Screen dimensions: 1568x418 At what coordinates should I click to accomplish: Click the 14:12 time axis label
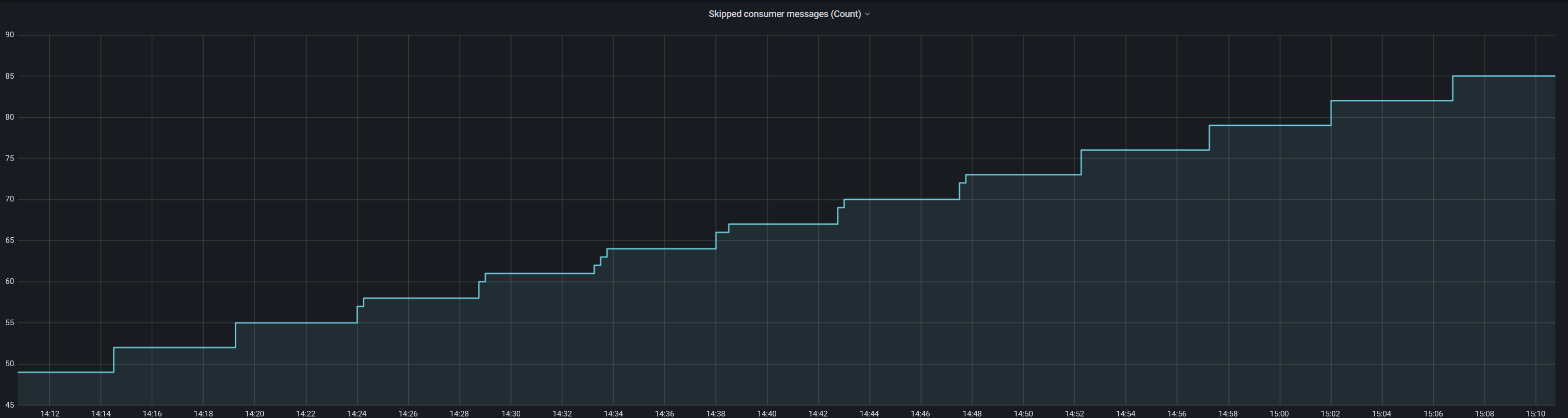[50, 414]
